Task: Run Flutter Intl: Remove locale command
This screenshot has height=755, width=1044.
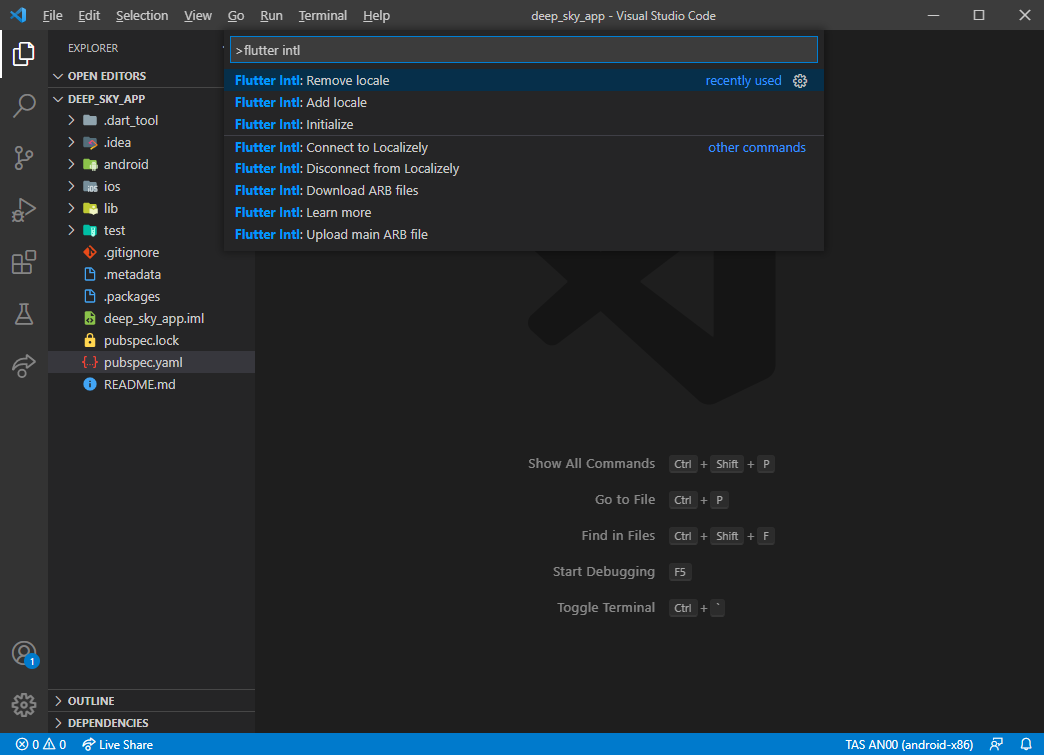Action: pos(523,81)
